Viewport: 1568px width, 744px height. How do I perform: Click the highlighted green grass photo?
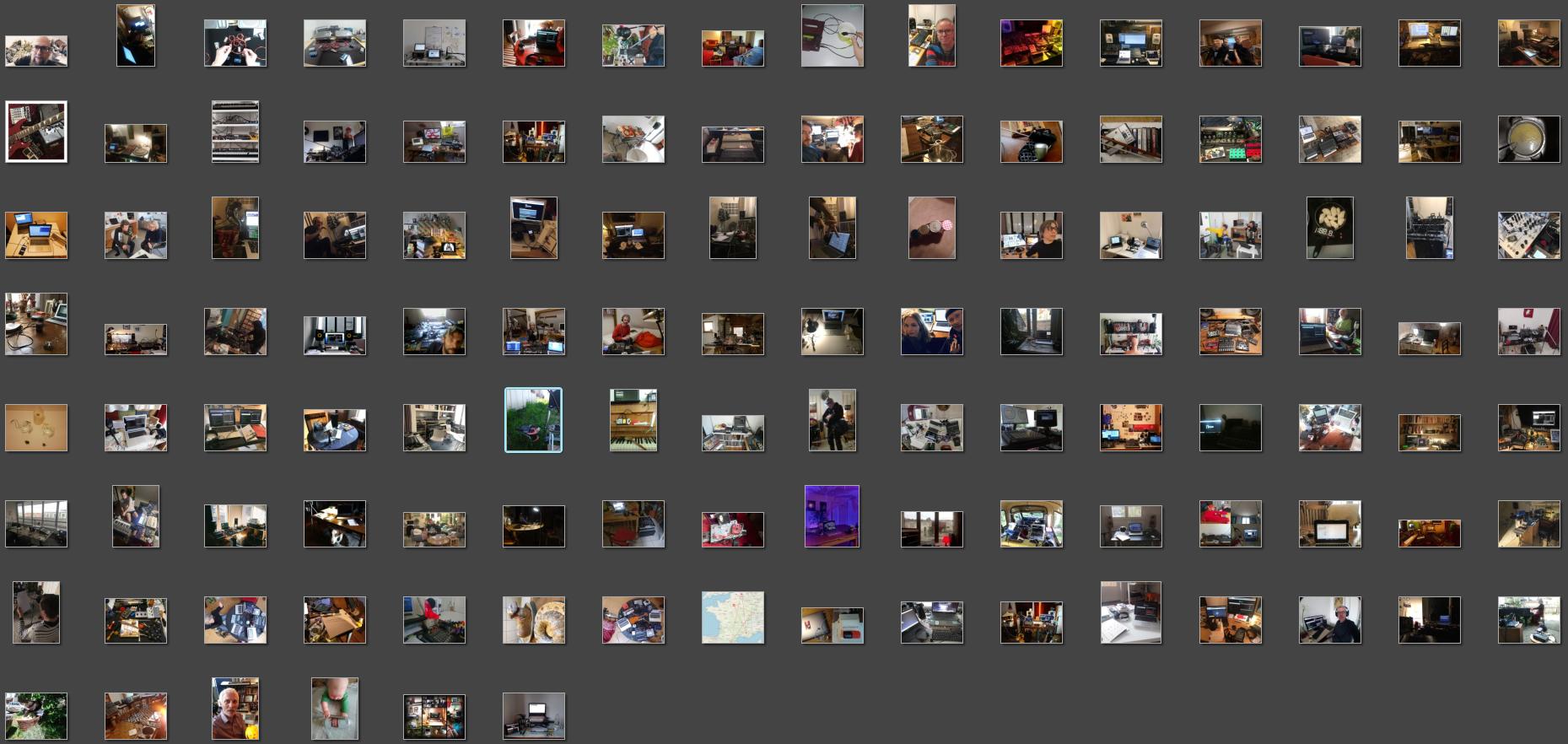click(533, 420)
